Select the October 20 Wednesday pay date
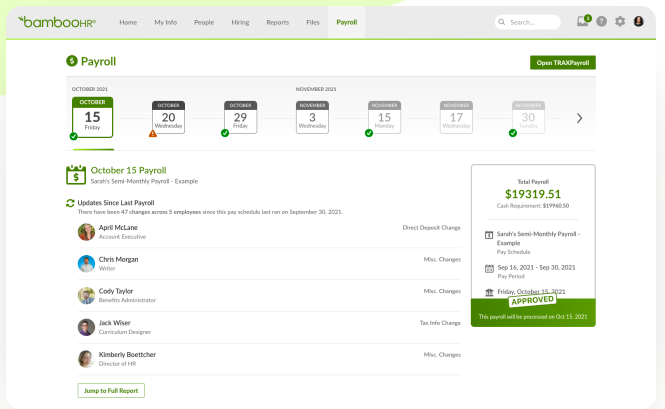Screen dimensions: 665x409 (x=168, y=118)
